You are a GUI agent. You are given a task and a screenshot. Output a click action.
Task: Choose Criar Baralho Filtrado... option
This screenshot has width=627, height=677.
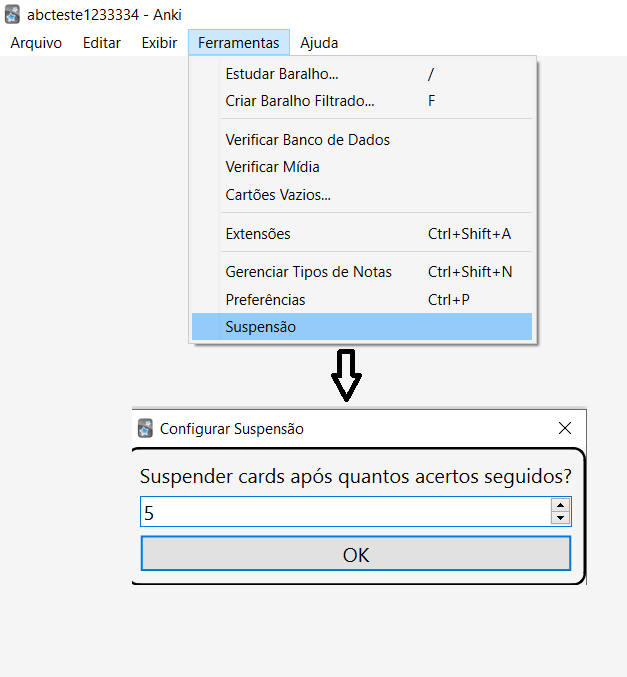(300, 101)
